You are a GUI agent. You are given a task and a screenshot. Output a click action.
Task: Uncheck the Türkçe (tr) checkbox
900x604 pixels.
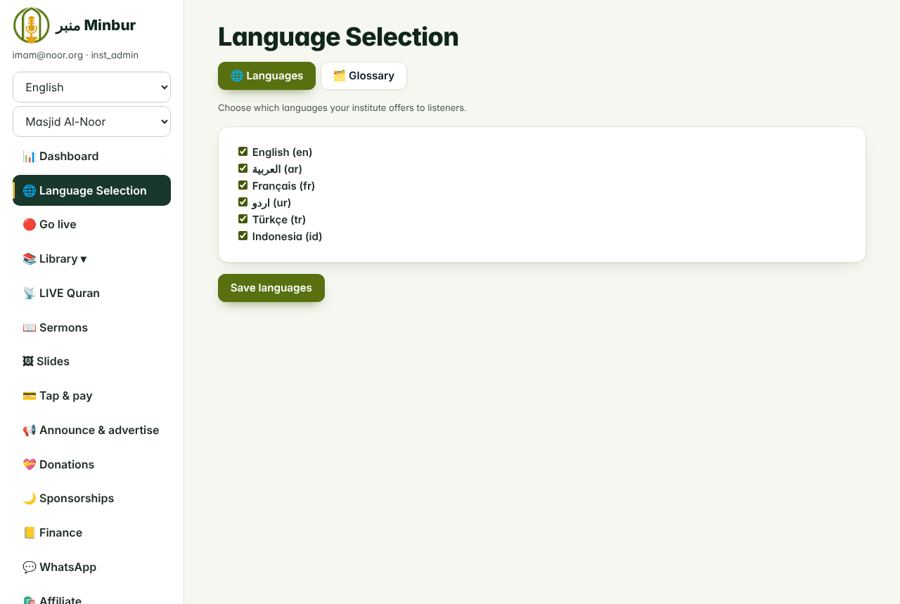click(243, 219)
